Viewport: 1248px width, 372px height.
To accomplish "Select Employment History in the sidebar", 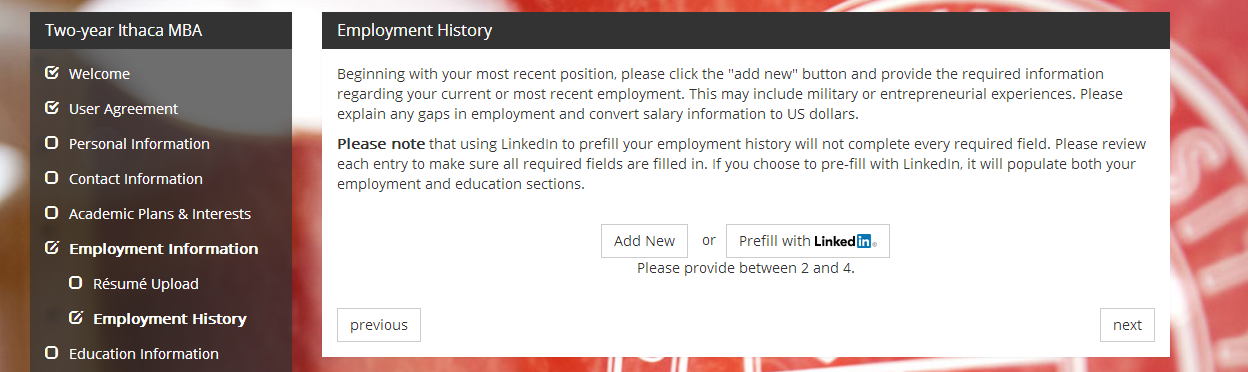I will pos(170,319).
